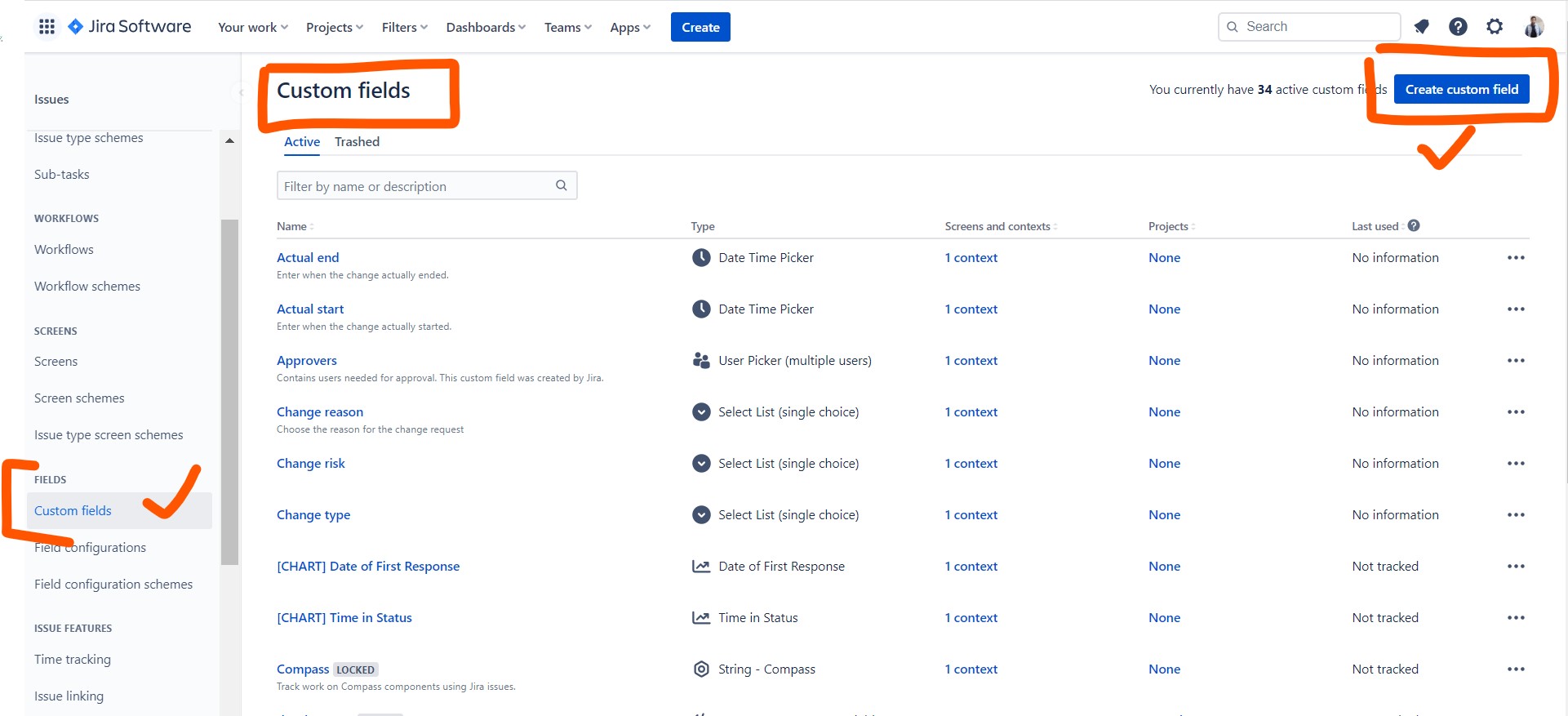Expand the Projects dropdown menu
Image resolution: width=1568 pixels, height=716 pixels.
coord(334,28)
